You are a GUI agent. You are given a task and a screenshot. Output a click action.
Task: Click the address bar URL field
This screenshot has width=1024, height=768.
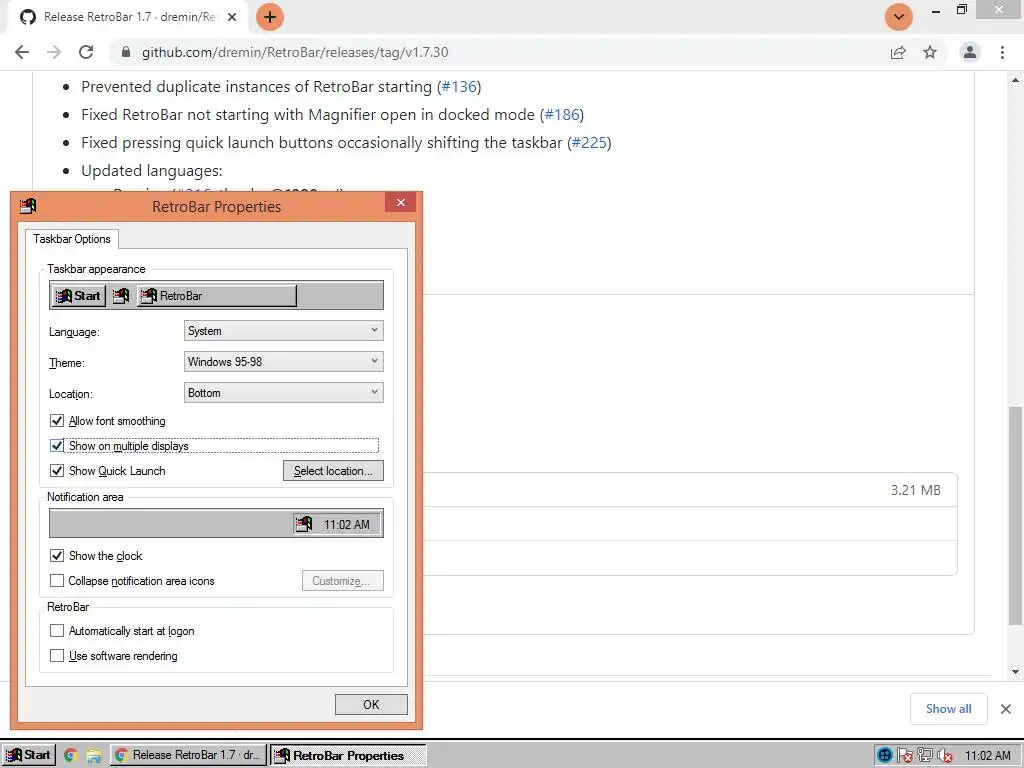[x=496, y=52]
